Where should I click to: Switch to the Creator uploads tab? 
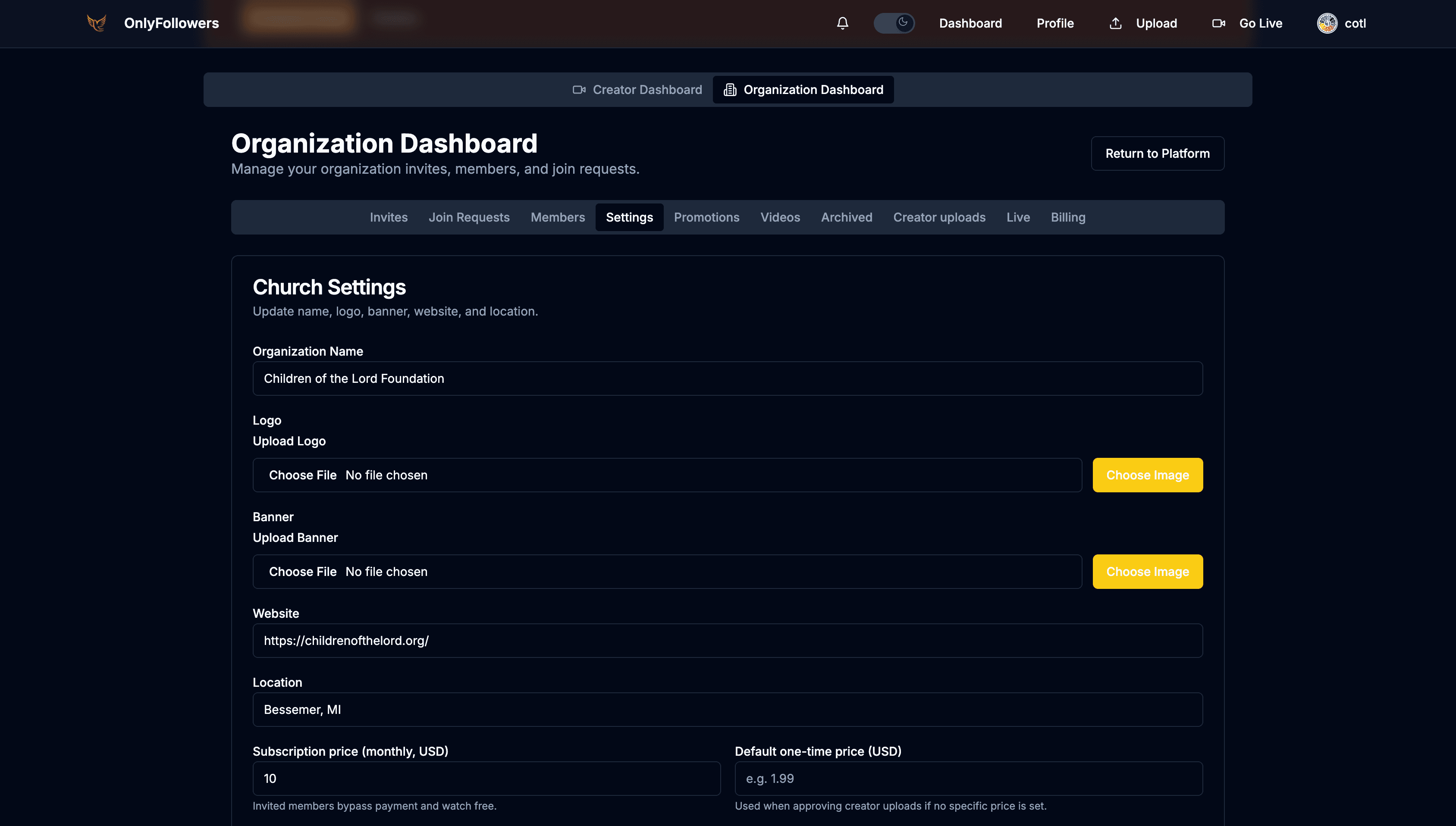[x=939, y=217]
